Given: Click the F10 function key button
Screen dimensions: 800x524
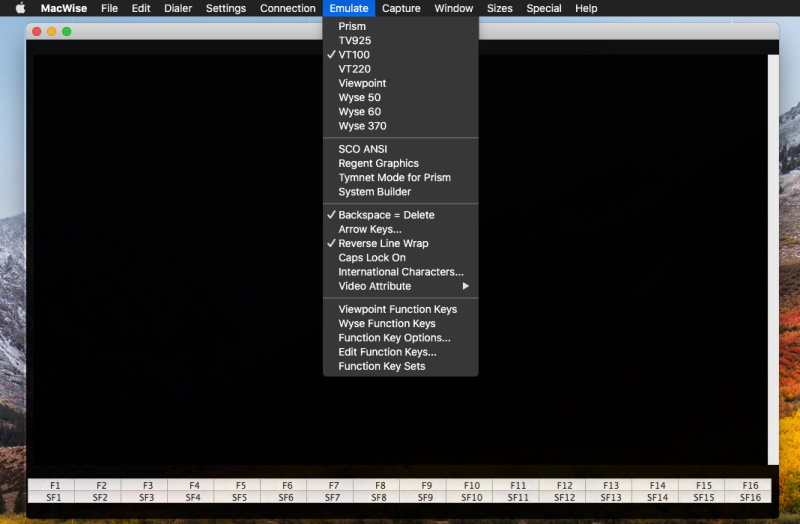Looking at the screenshot, I should (x=469, y=485).
